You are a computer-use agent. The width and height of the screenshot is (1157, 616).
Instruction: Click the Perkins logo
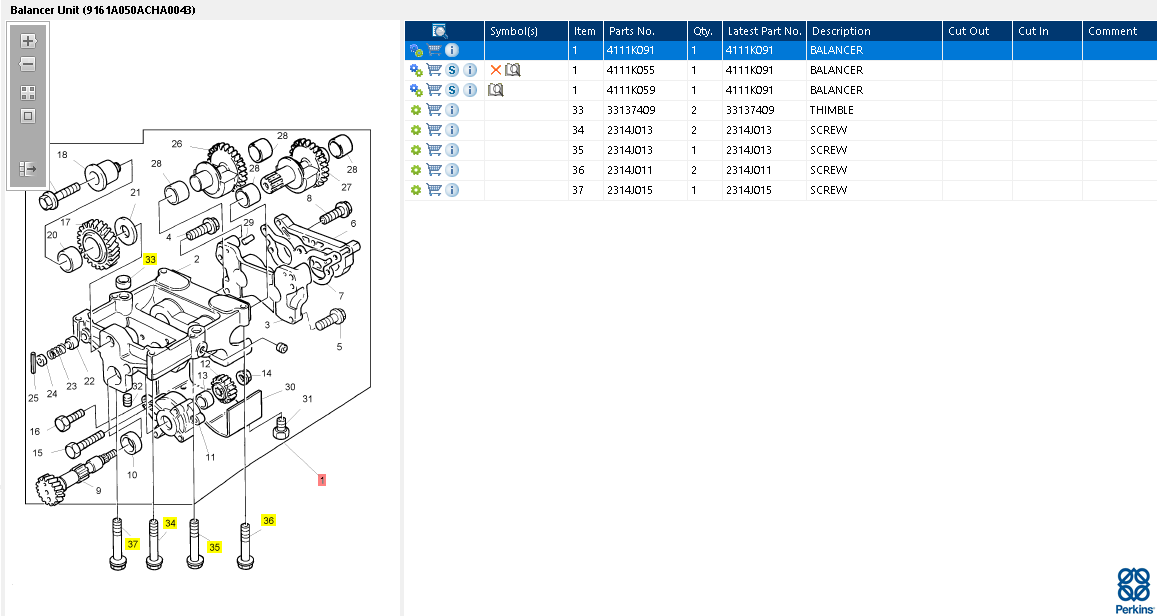tap(1133, 590)
